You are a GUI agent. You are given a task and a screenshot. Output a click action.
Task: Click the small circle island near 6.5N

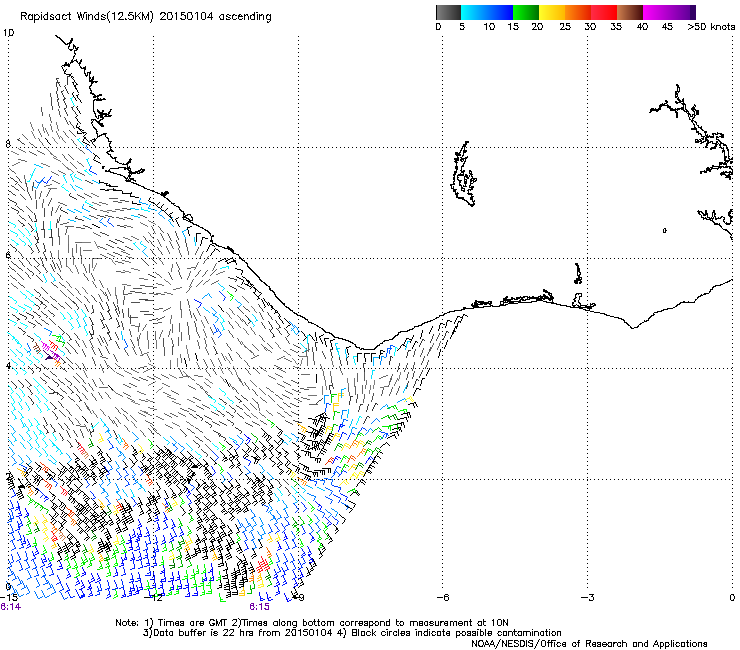coord(664,230)
